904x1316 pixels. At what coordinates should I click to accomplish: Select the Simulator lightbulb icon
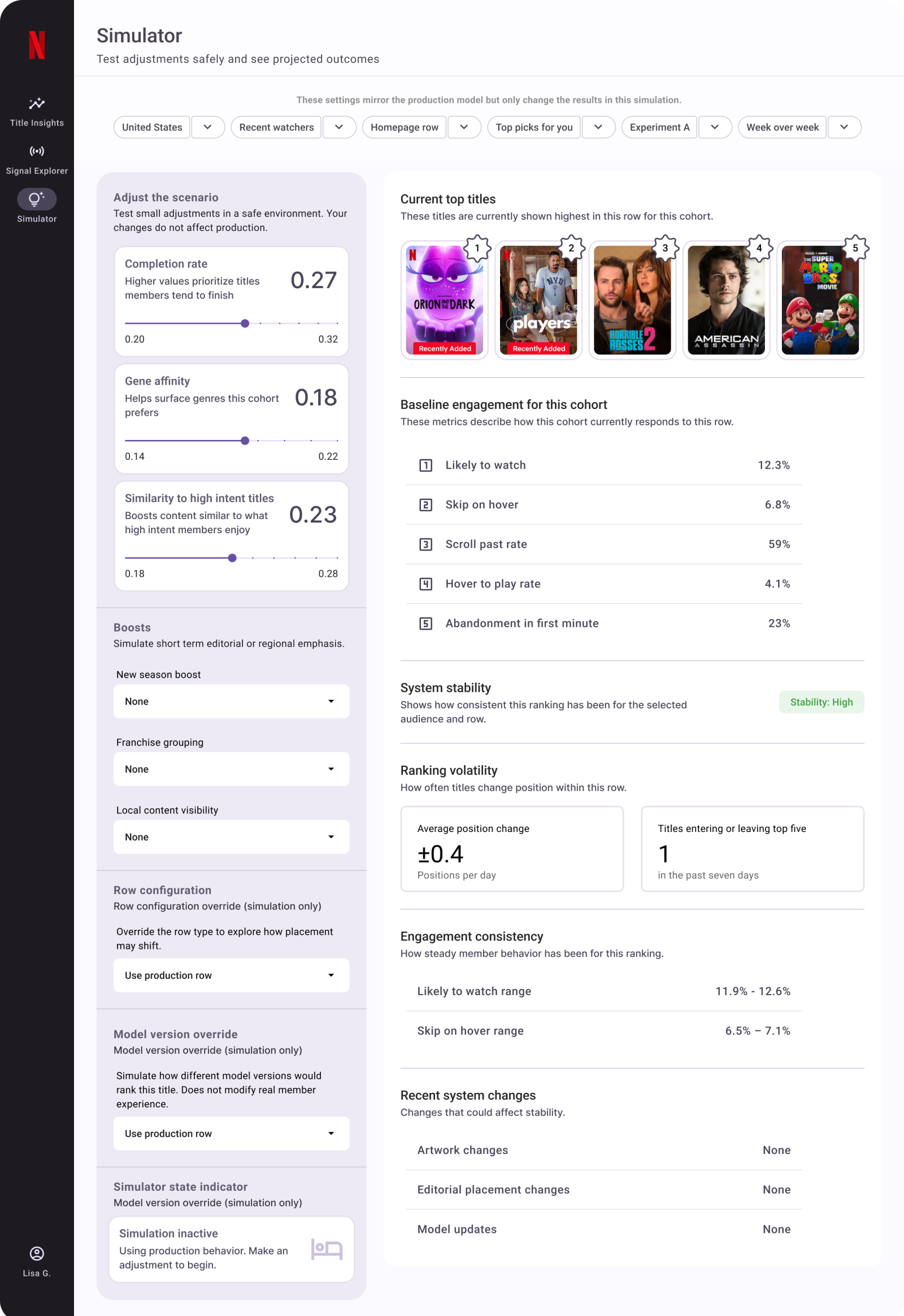click(x=37, y=199)
